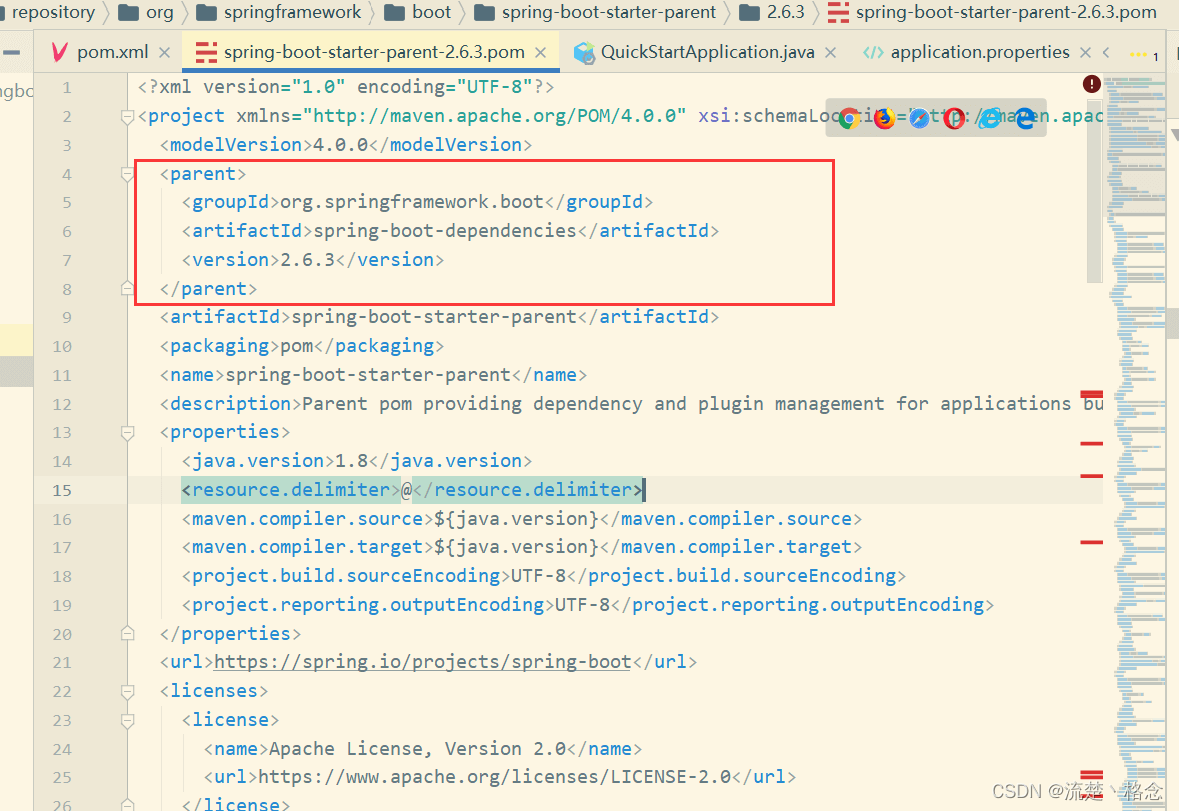
Task: Click line number 21 in the gutter
Action: pyautogui.click(x=62, y=662)
